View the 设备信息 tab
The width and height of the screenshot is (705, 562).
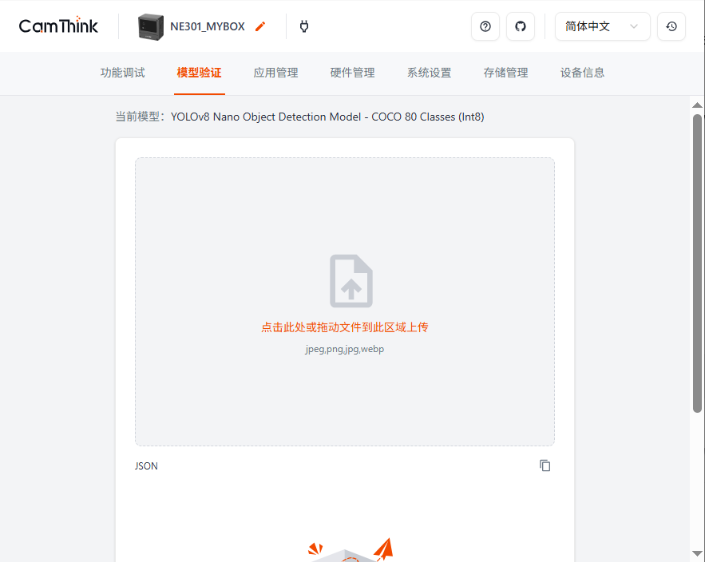coord(582,73)
